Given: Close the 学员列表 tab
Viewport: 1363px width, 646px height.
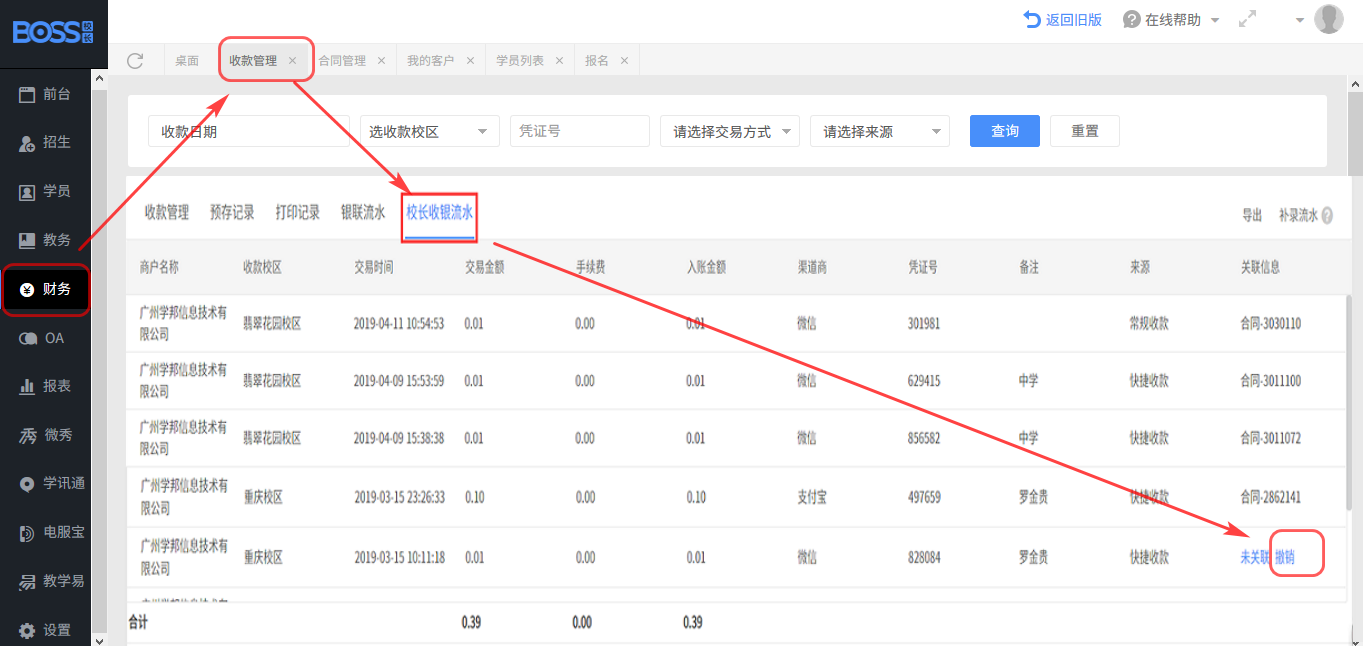Looking at the screenshot, I should pos(559,61).
